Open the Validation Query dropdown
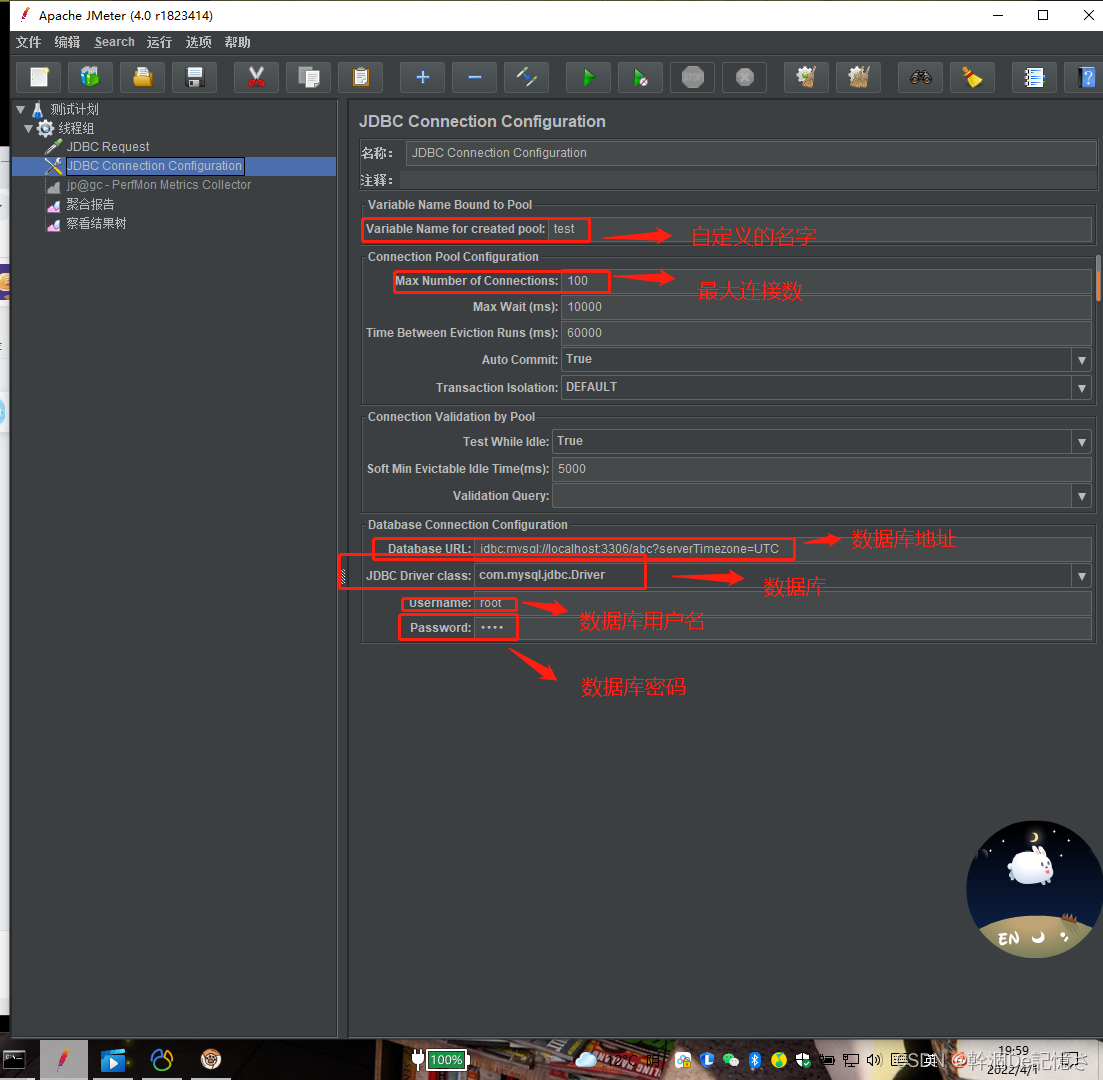This screenshot has width=1103, height=1080. (1081, 497)
